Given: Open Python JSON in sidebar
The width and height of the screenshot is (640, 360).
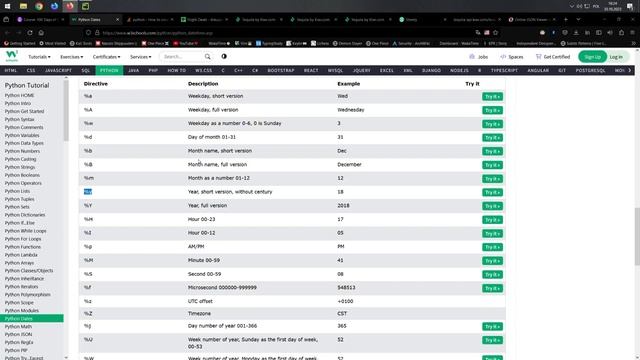Looking at the screenshot, I should 18,334.
